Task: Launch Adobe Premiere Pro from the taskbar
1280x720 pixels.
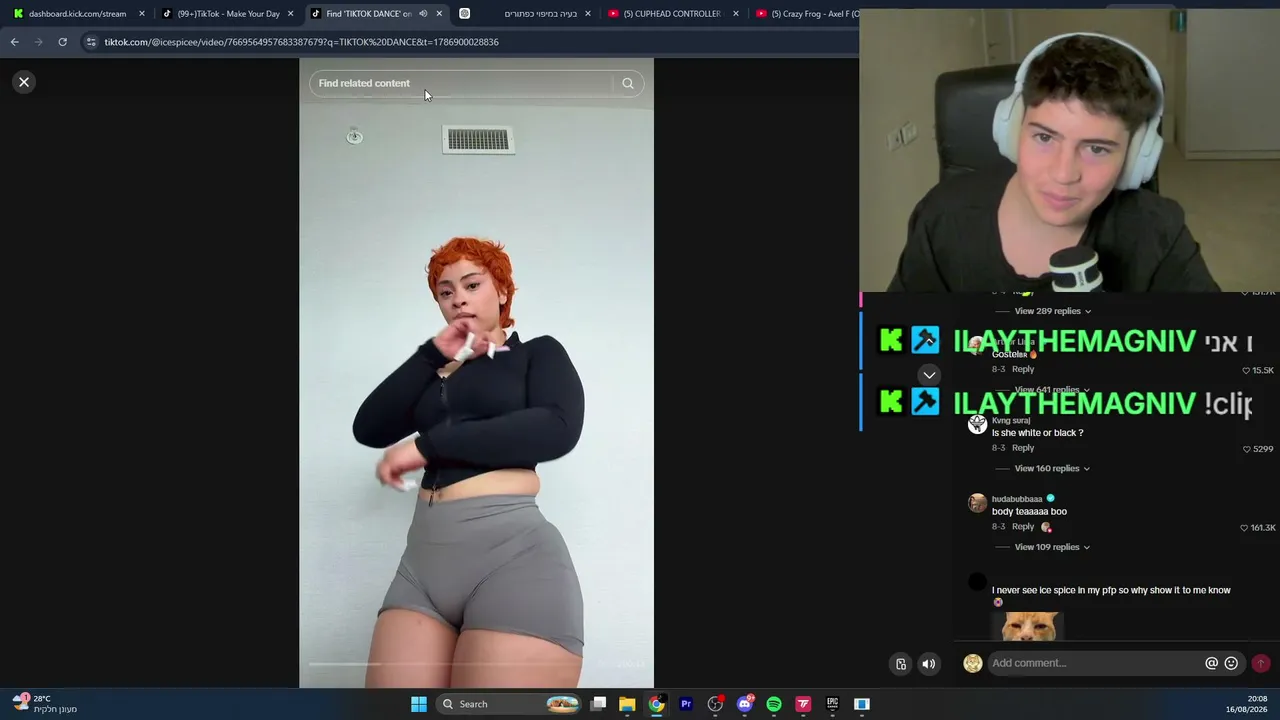Action: [686, 704]
